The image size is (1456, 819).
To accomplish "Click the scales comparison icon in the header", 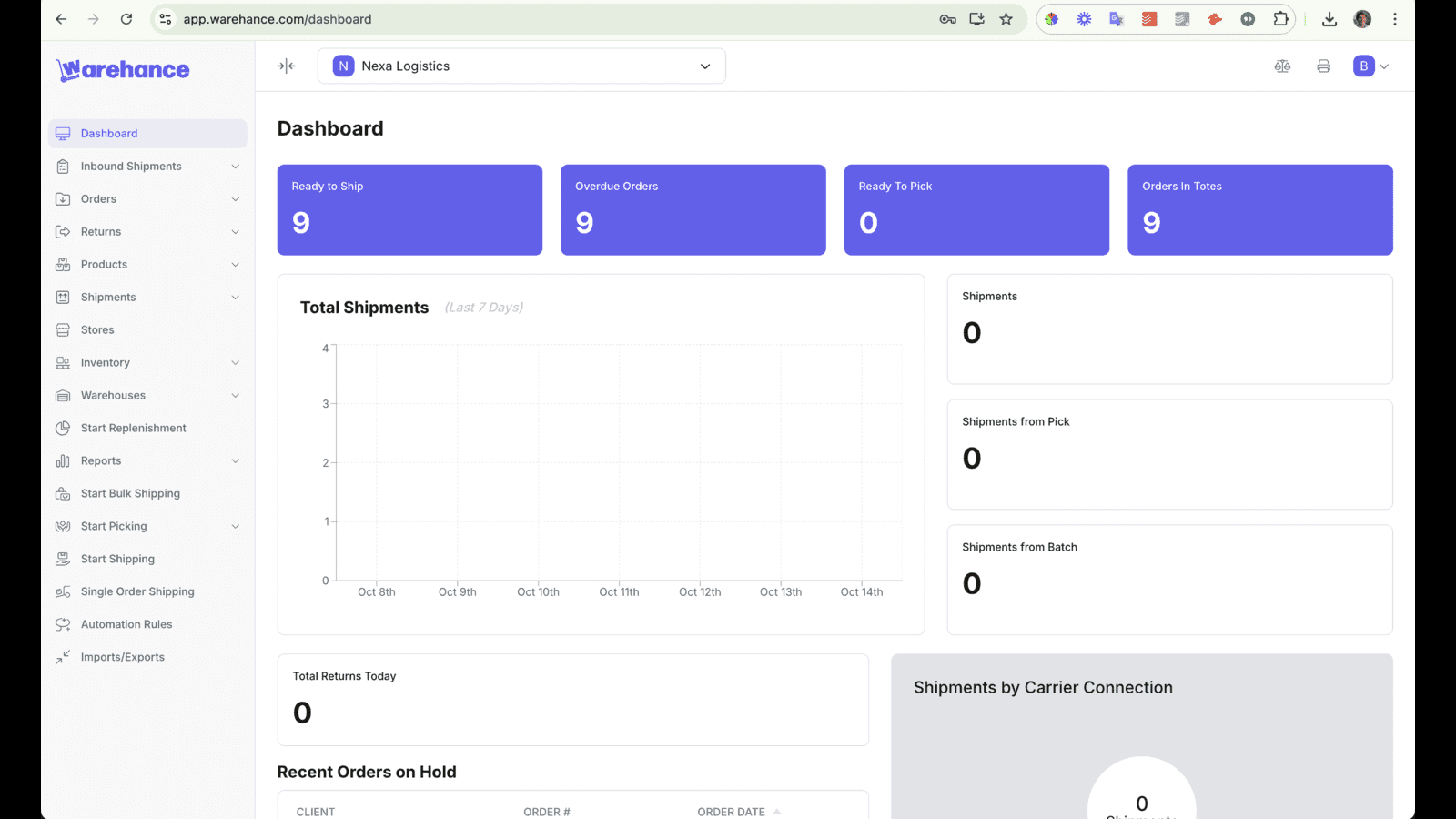I will 1282,66.
